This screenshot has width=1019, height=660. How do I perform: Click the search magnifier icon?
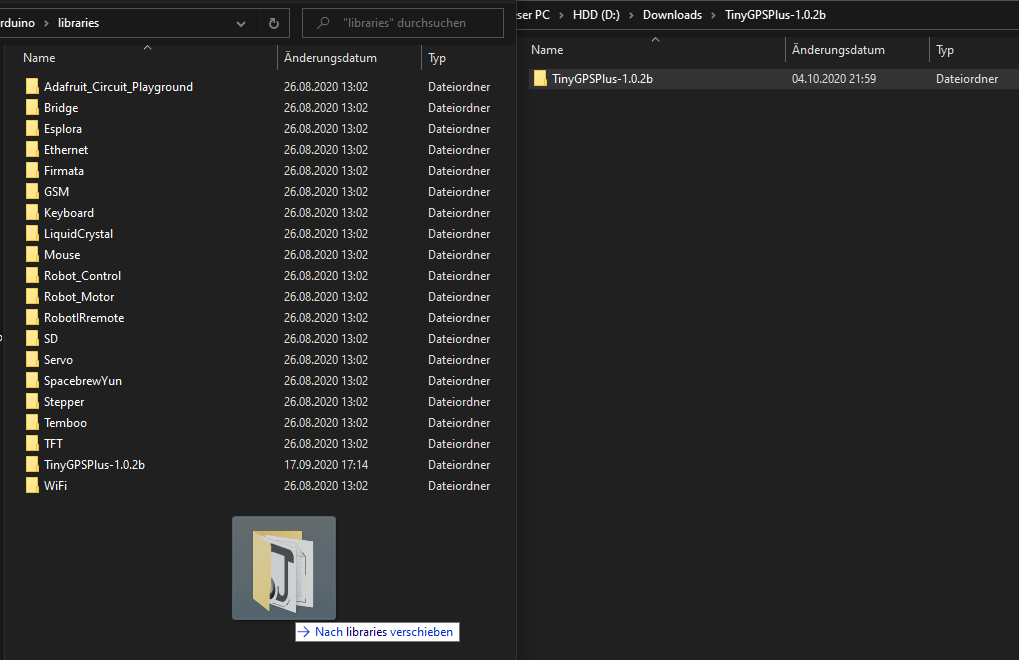pyautogui.click(x=323, y=23)
